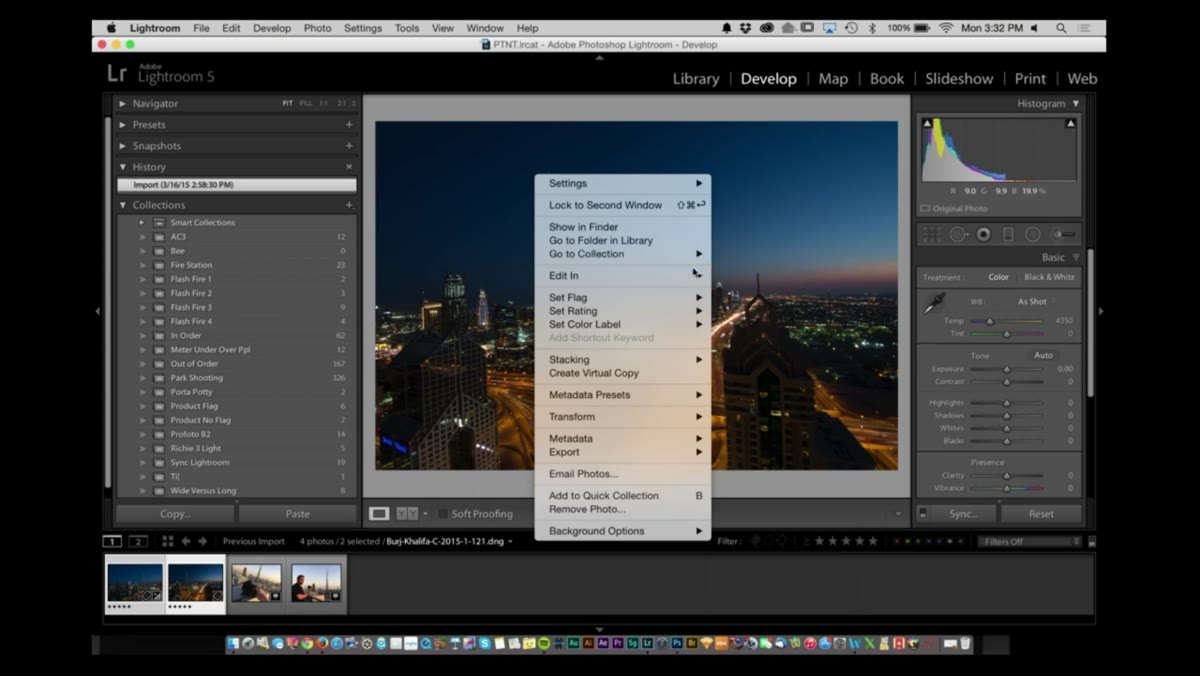1200x676 pixels.
Task: Select the Crop Overlay tool
Action: coord(932,234)
